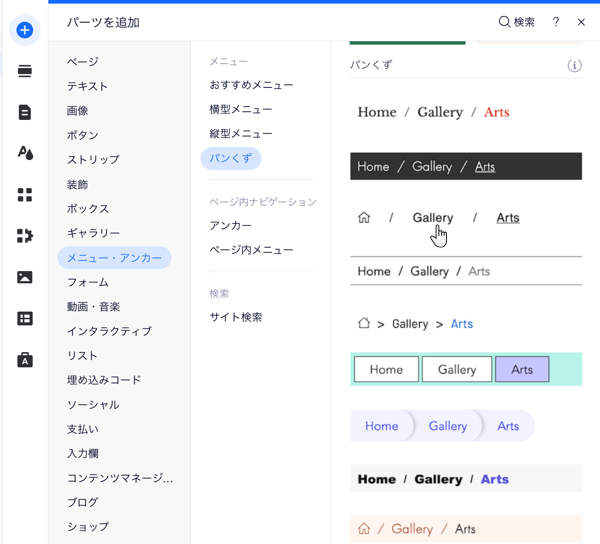Open the Add Section icon in sidebar
The width and height of the screenshot is (600, 544).
(x=25, y=71)
